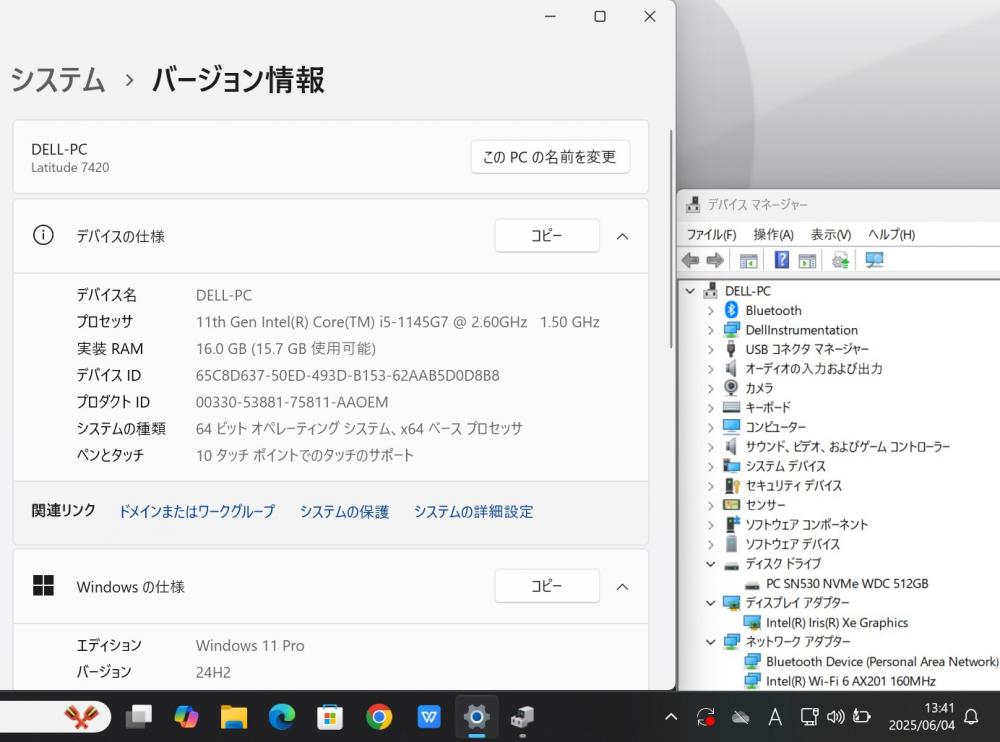Select Intel(R) Wi-Fi 6 AX201 160MHz adapter
This screenshot has height=742, width=1000.
850,681
